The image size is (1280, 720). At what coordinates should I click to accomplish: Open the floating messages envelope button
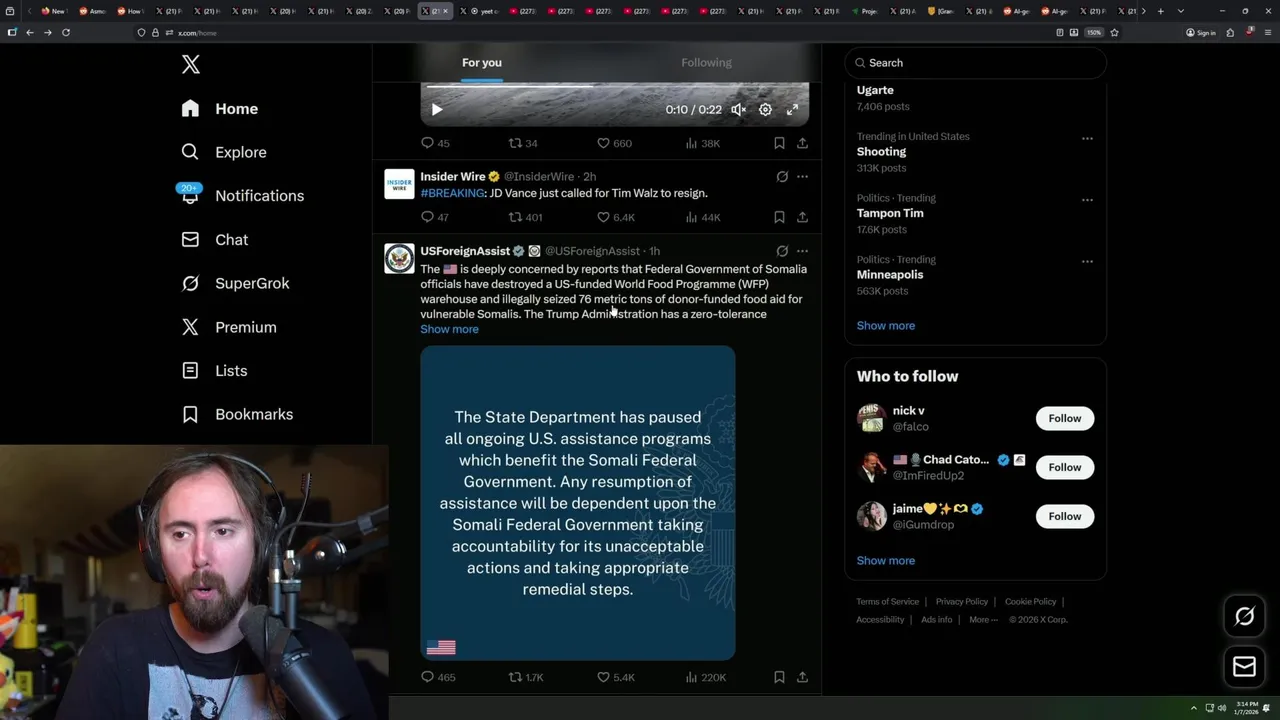pos(1244,667)
